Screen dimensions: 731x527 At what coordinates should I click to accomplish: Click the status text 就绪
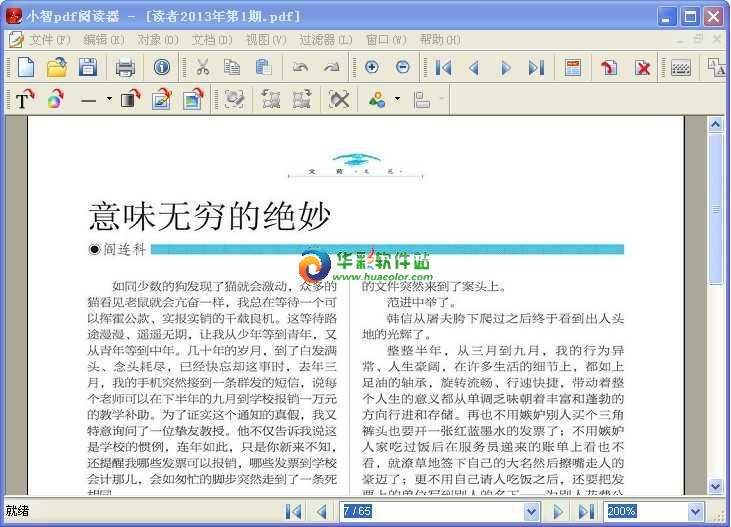pos(17,511)
